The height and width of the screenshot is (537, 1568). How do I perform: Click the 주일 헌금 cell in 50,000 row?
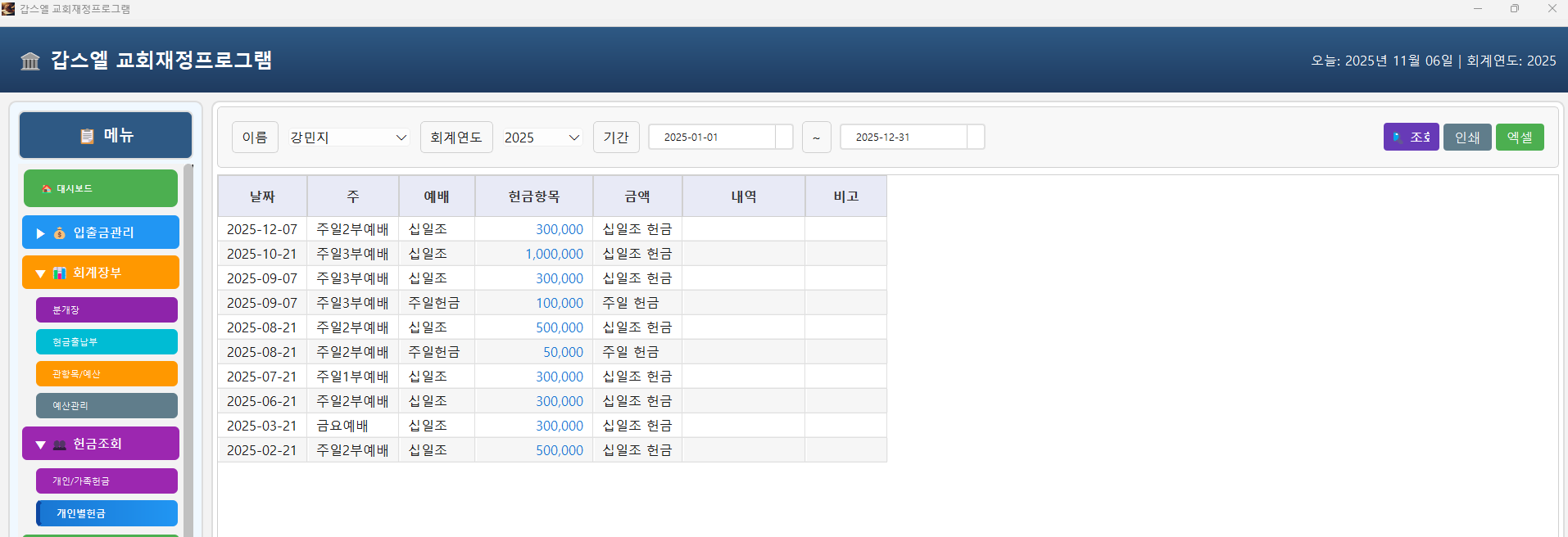[637, 352]
